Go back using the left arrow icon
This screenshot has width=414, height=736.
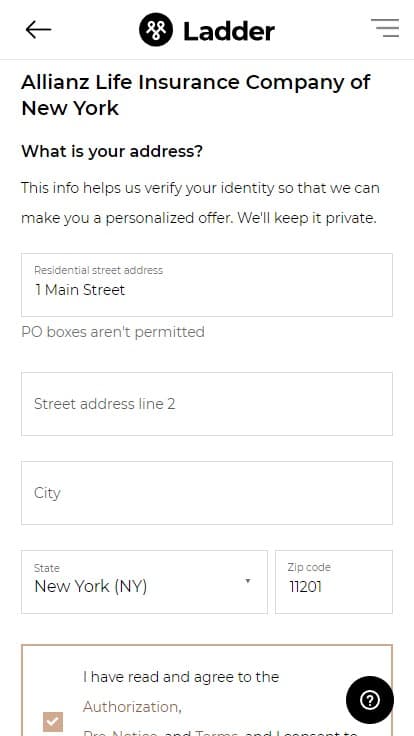click(x=38, y=30)
